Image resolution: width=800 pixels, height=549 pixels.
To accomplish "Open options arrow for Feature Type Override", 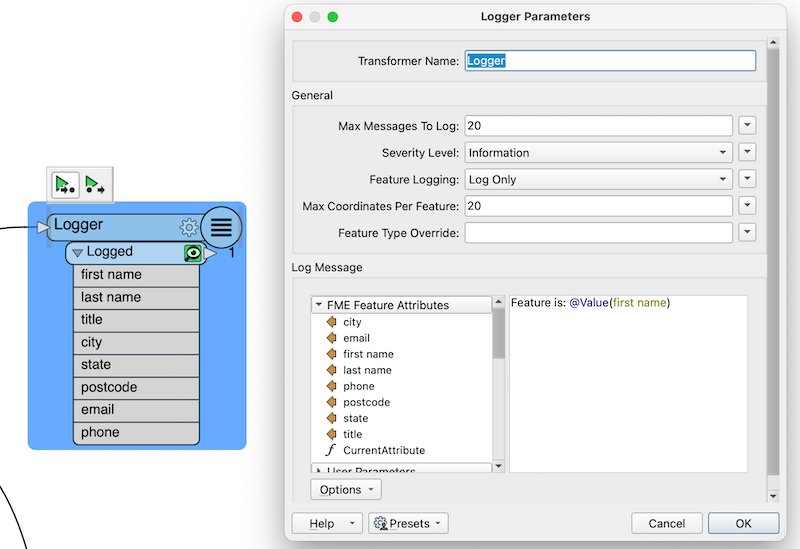I will 747,232.
